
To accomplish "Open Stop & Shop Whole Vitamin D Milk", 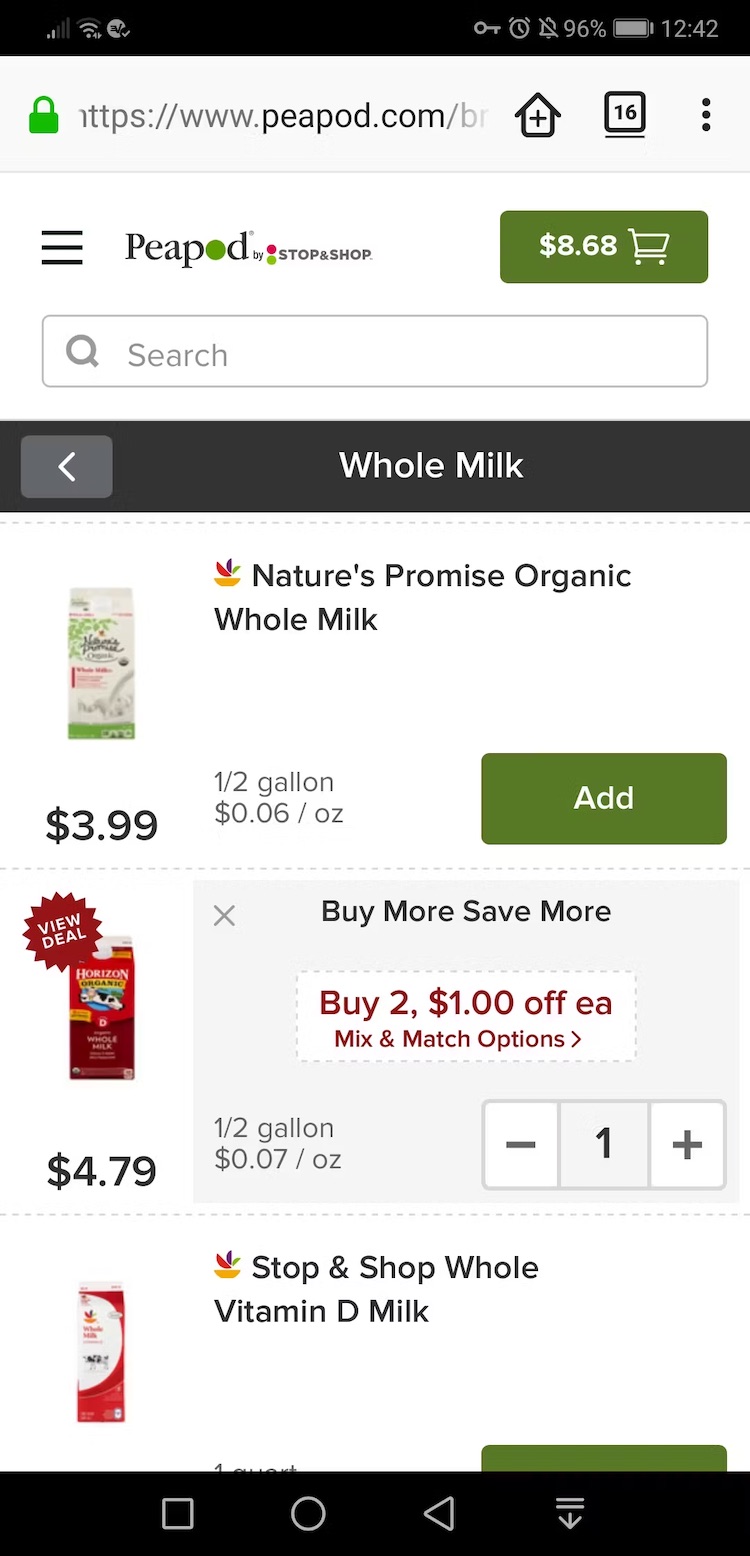I will point(376,1289).
